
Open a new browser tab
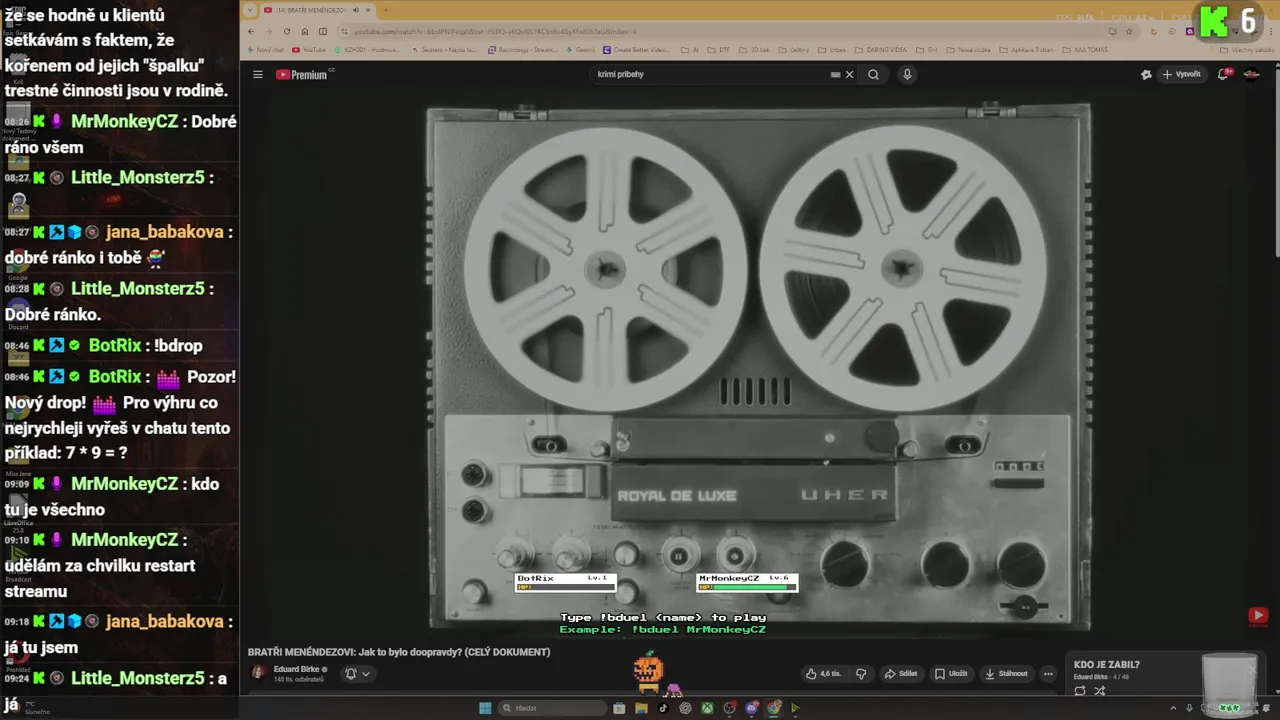click(x=385, y=10)
